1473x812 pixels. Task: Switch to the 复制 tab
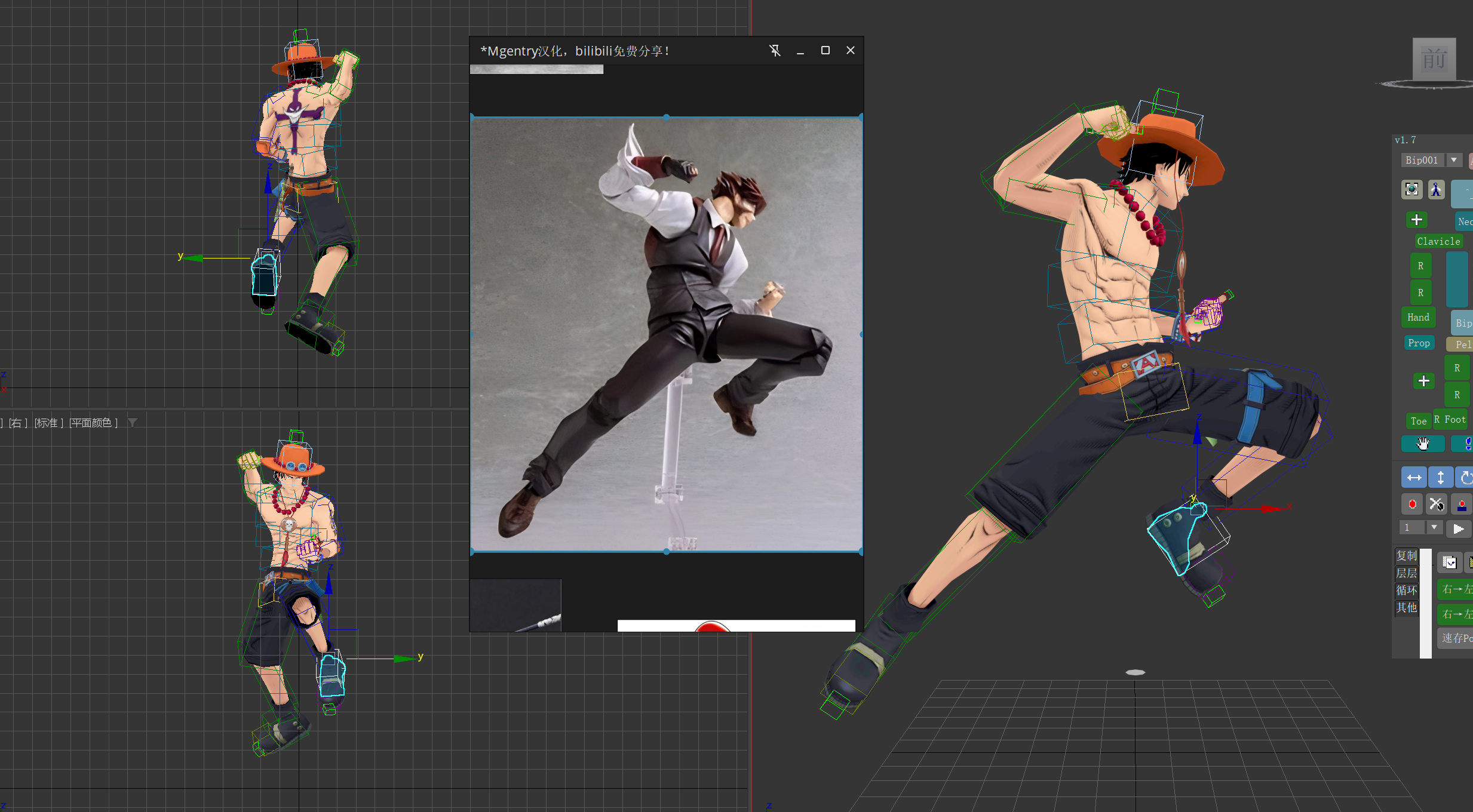tap(1406, 556)
